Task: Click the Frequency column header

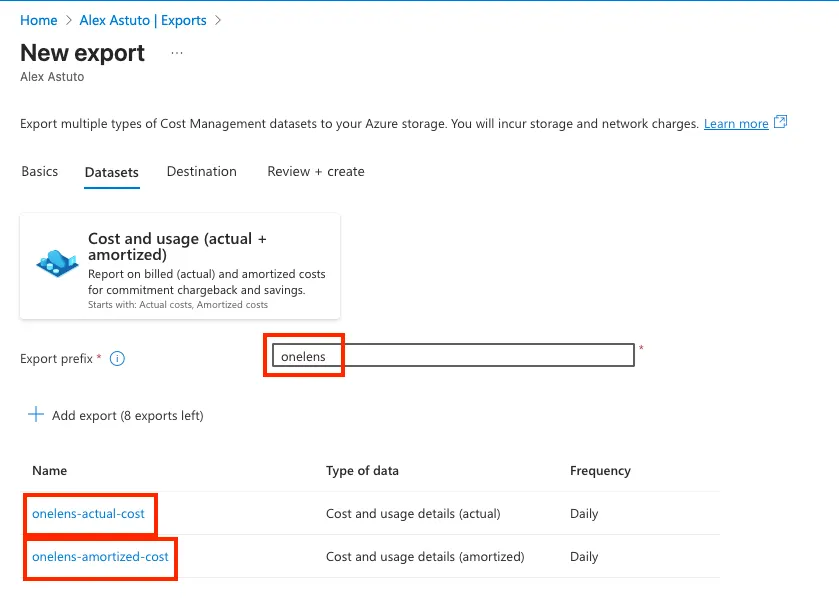Action: (x=600, y=471)
